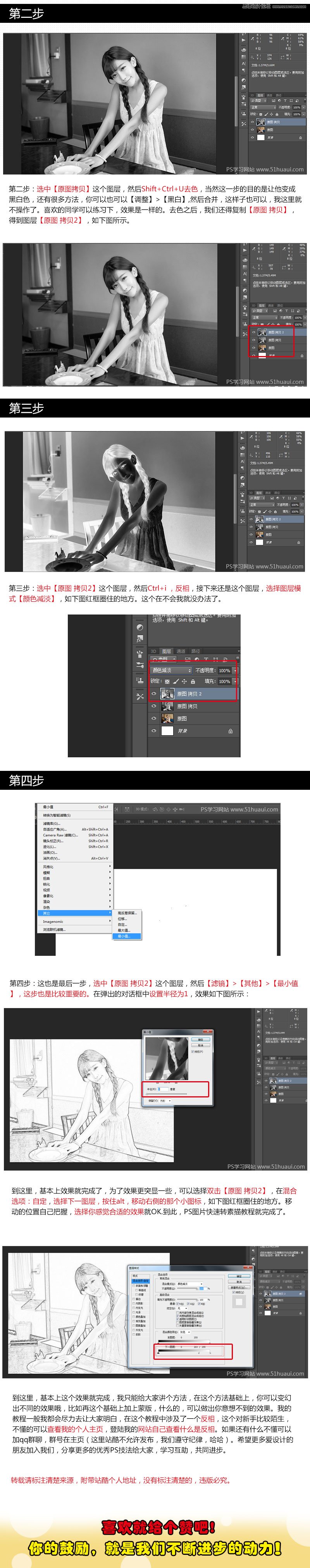Toggle visibility of the 原图 layer in the closeup
Viewport: 310px width, 1568px height.
(x=154, y=718)
